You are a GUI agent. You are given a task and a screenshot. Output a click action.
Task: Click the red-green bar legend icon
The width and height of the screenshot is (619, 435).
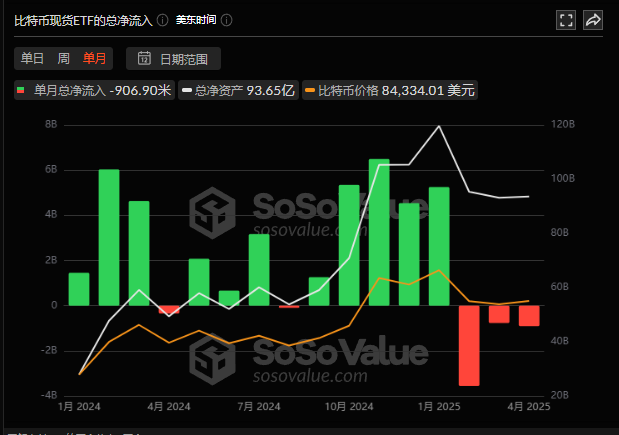(22, 91)
